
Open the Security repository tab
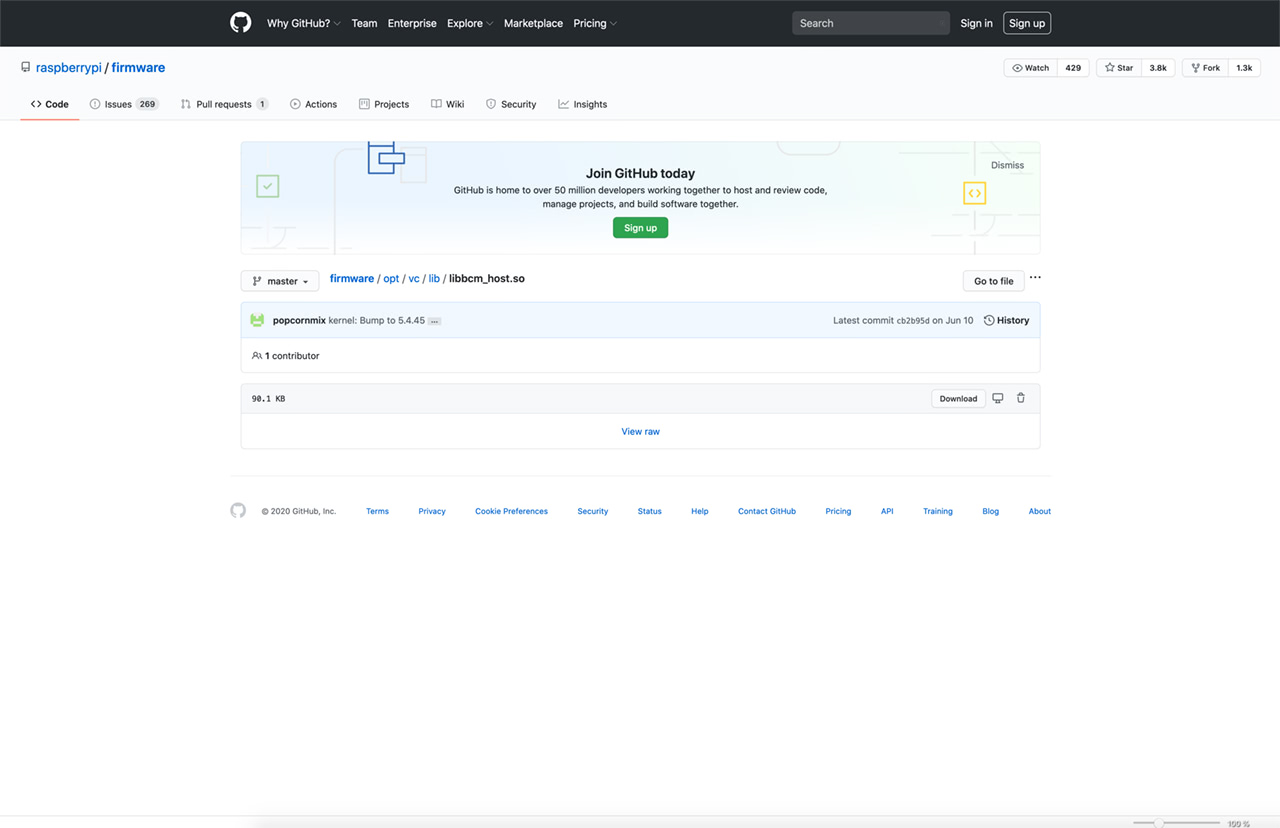[511, 104]
